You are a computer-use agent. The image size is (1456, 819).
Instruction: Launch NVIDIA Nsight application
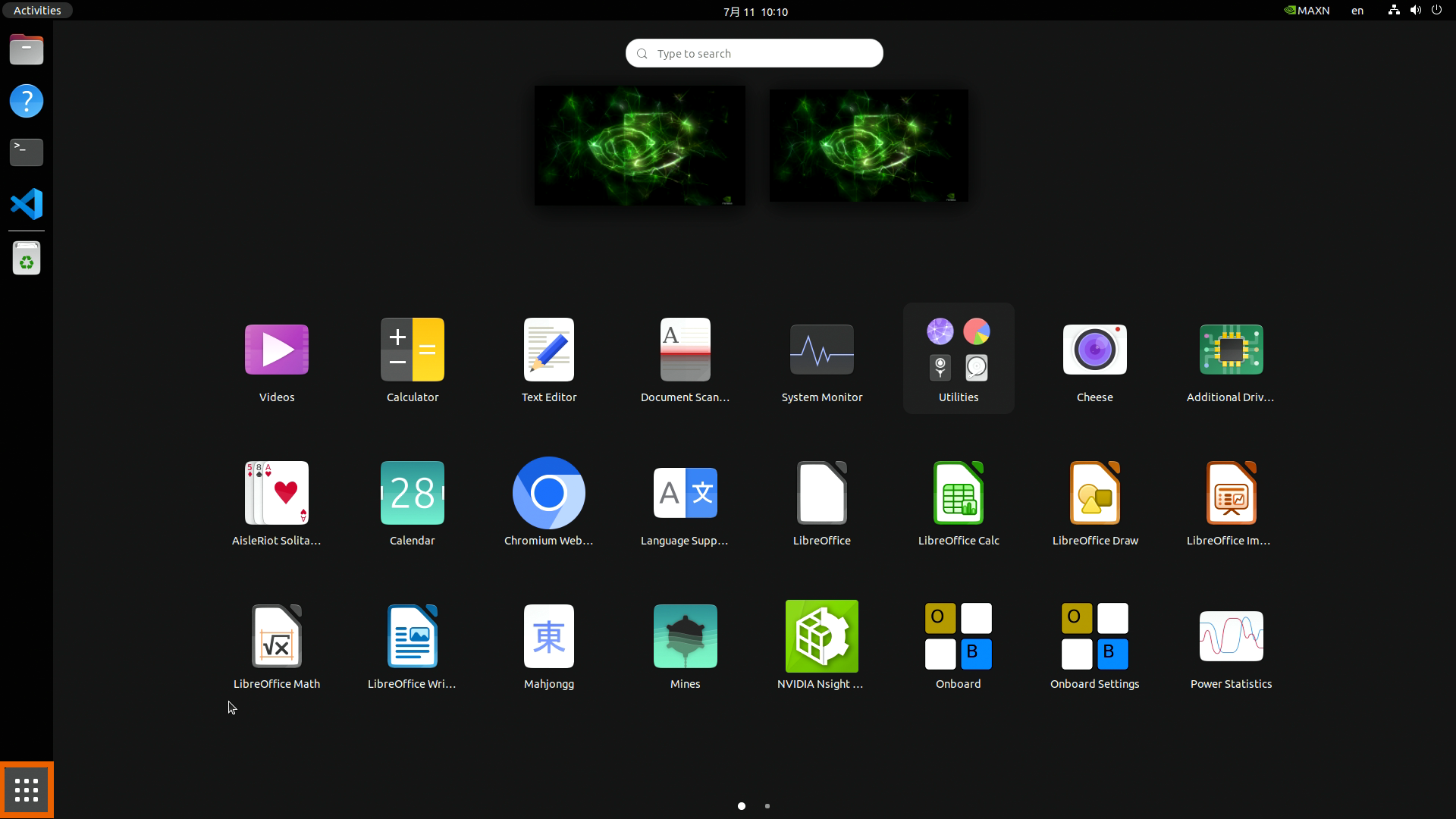(821, 636)
